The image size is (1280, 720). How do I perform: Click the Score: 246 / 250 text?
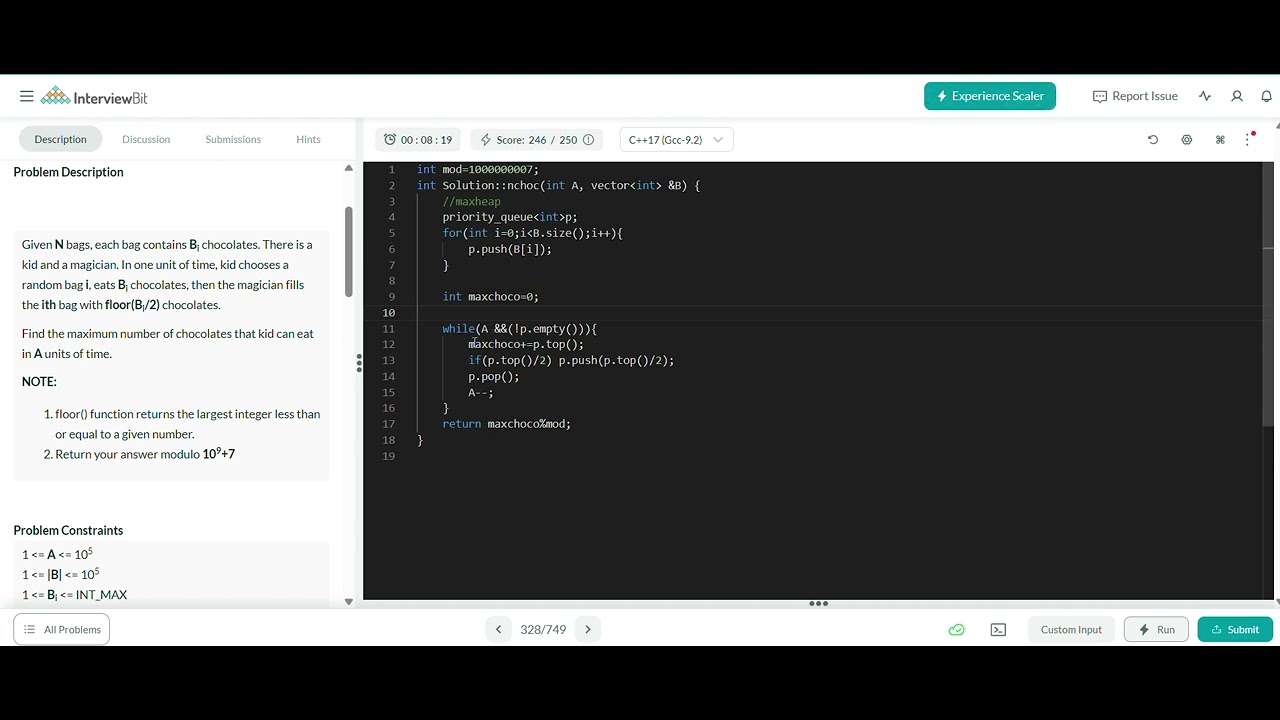pyautogui.click(x=537, y=140)
